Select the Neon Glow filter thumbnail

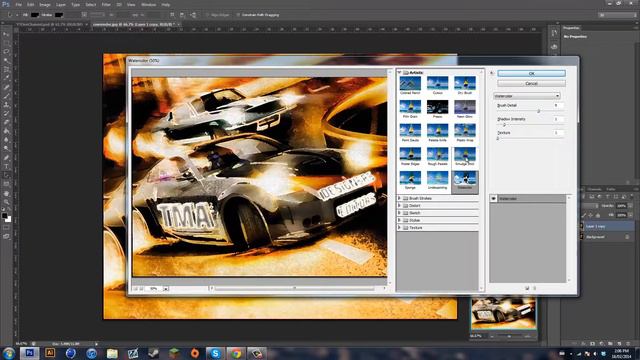(x=464, y=107)
